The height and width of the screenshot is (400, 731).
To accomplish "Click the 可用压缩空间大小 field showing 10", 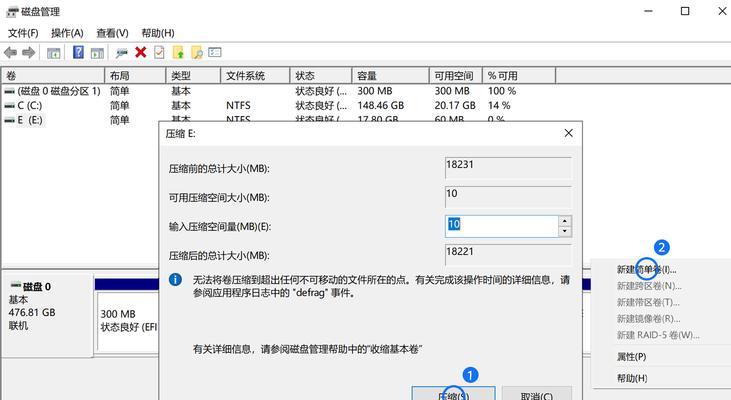I will pos(508,197).
